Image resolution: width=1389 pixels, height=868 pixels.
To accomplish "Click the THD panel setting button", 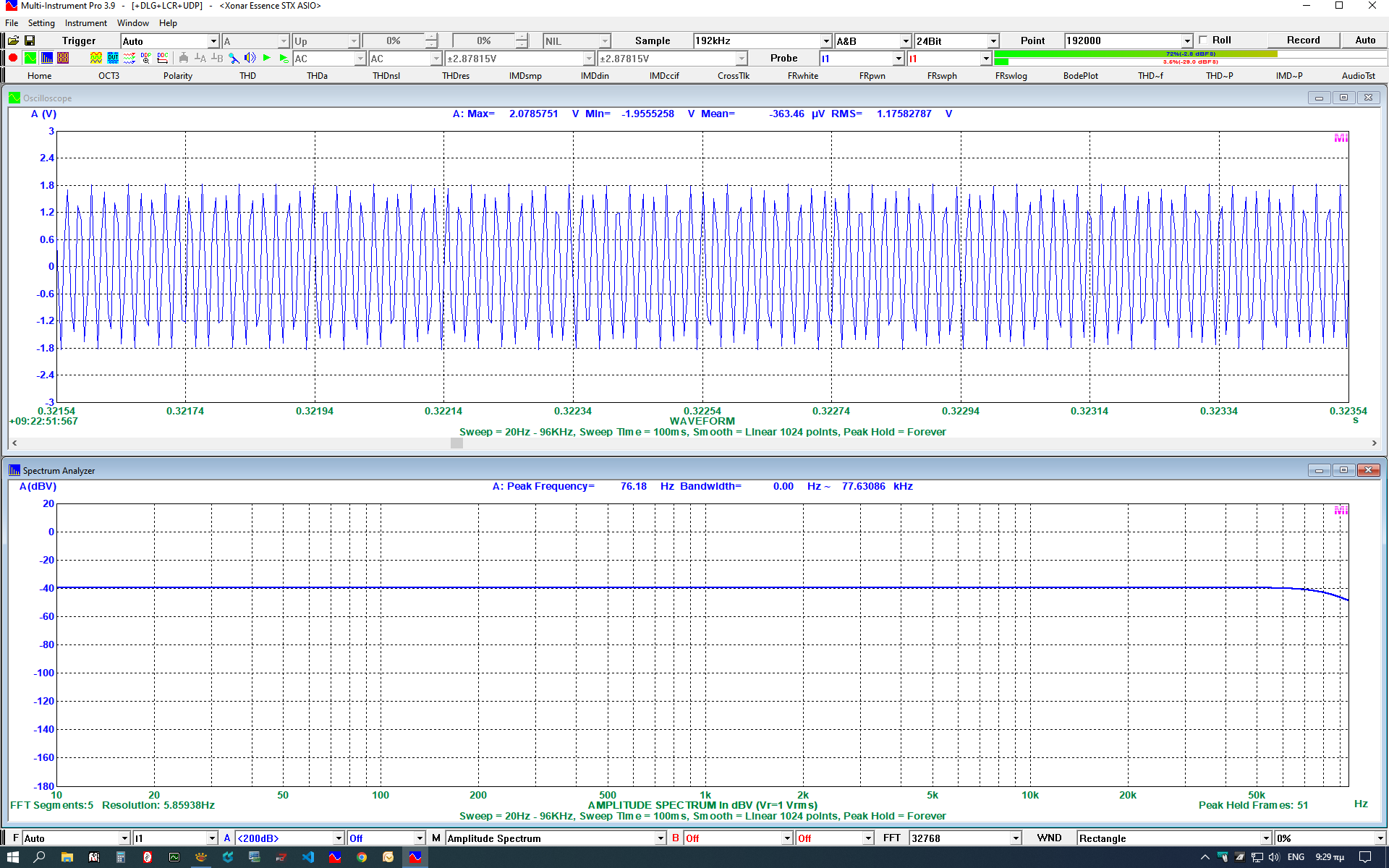I will pyautogui.click(x=247, y=75).
